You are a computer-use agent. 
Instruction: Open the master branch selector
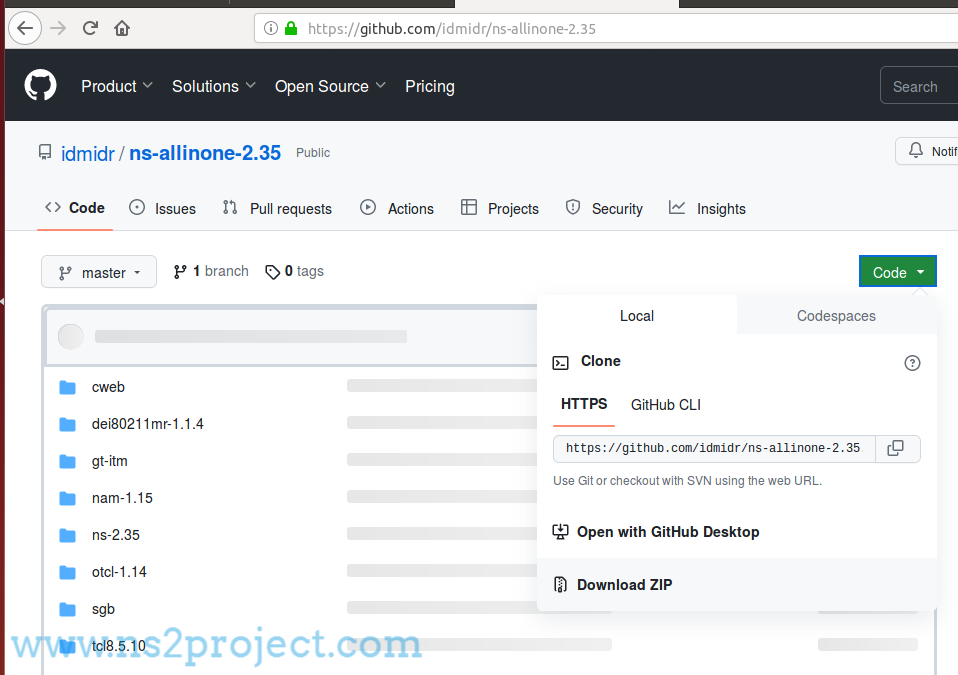(x=99, y=272)
